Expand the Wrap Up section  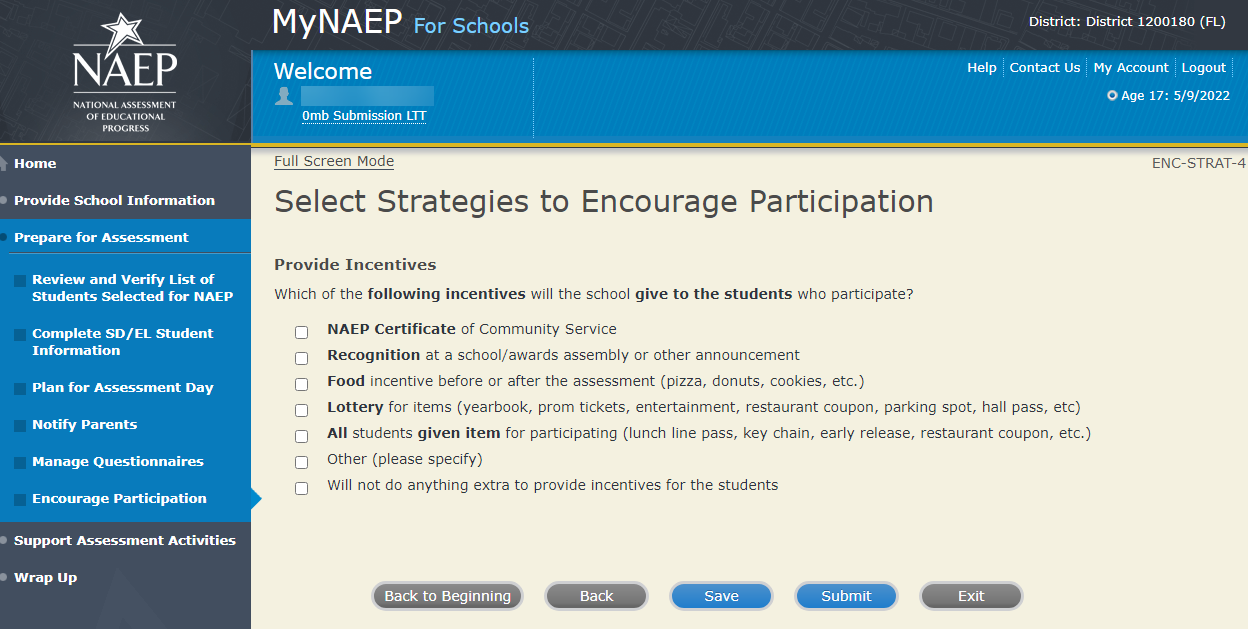tap(45, 577)
